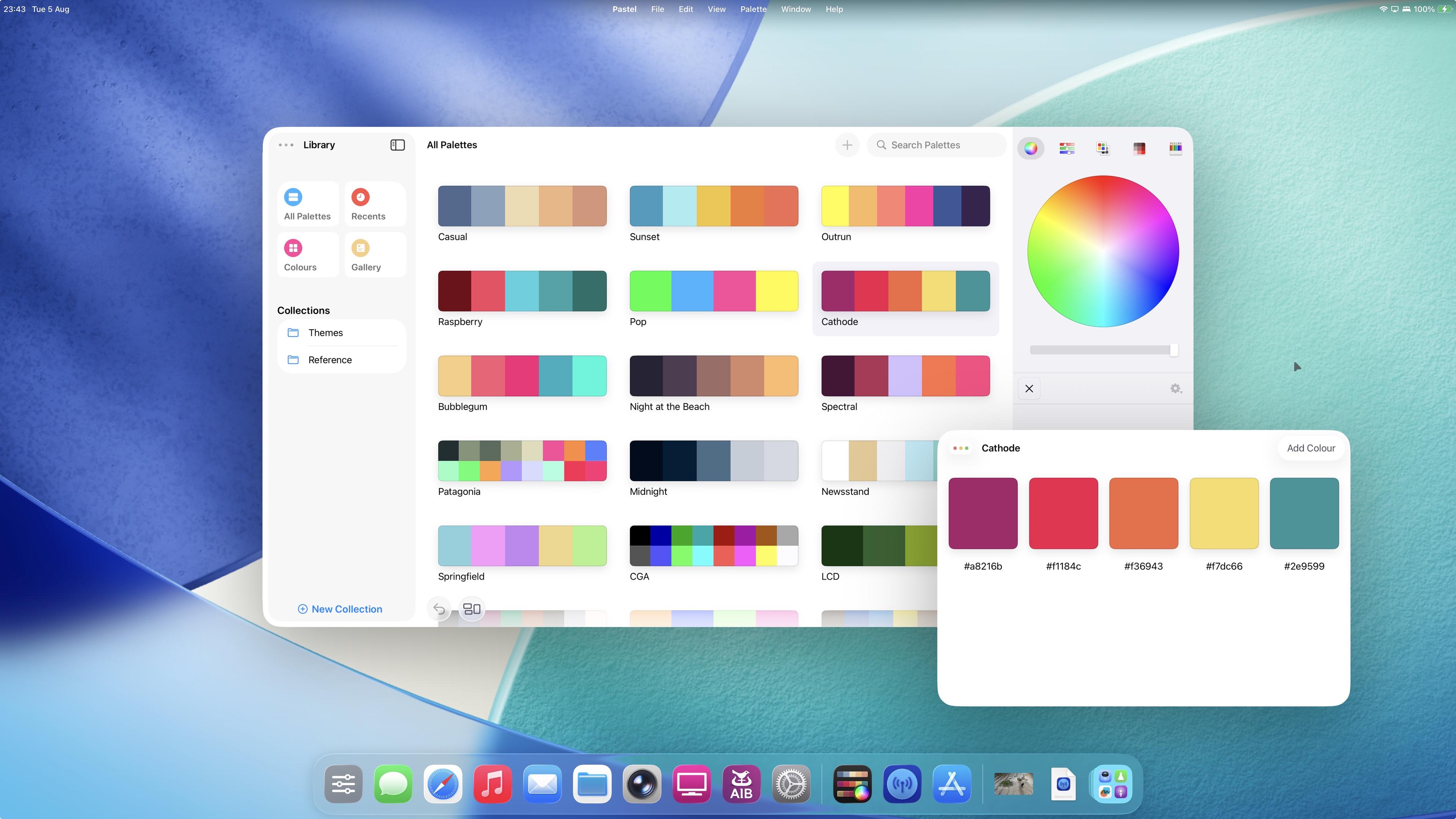
Task: Open the Gallery sidebar tile
Action: point(375,255)
